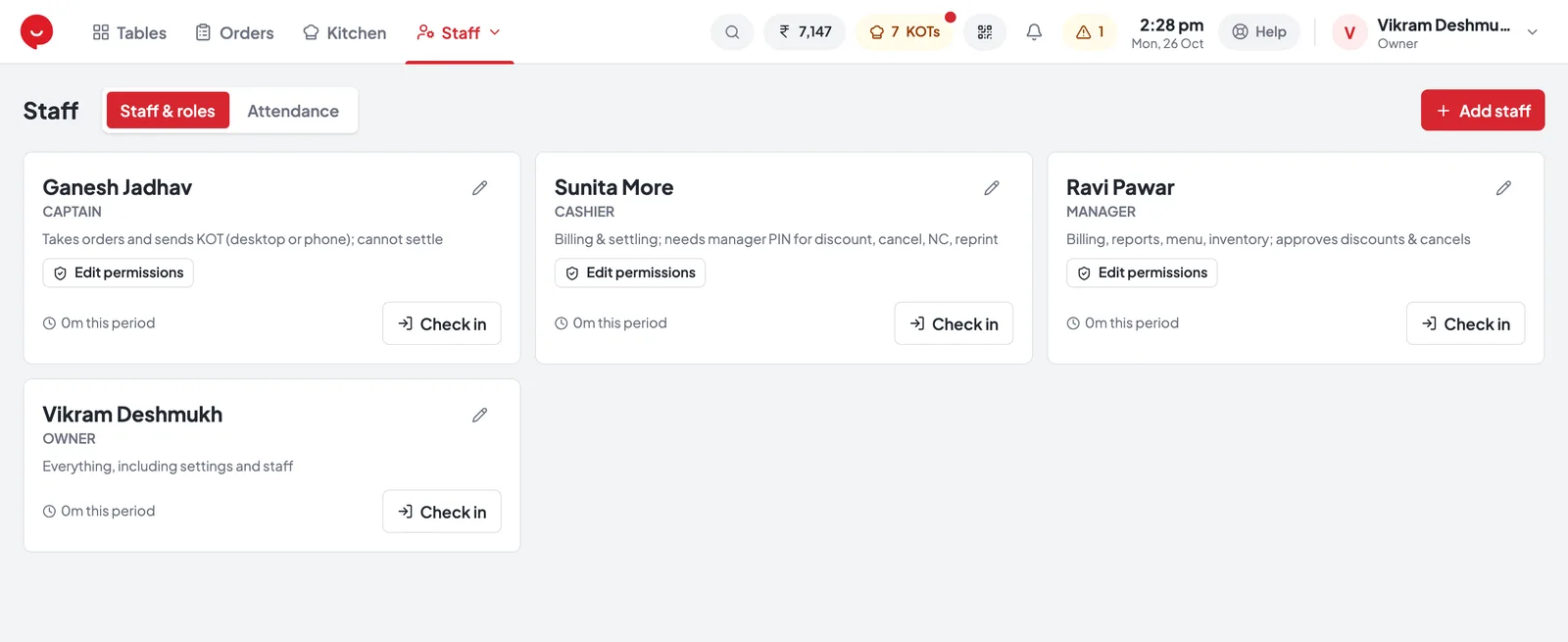Click the red smiley app logo
The width and height of the screenshot is (1568, 642).
(36, 32)
